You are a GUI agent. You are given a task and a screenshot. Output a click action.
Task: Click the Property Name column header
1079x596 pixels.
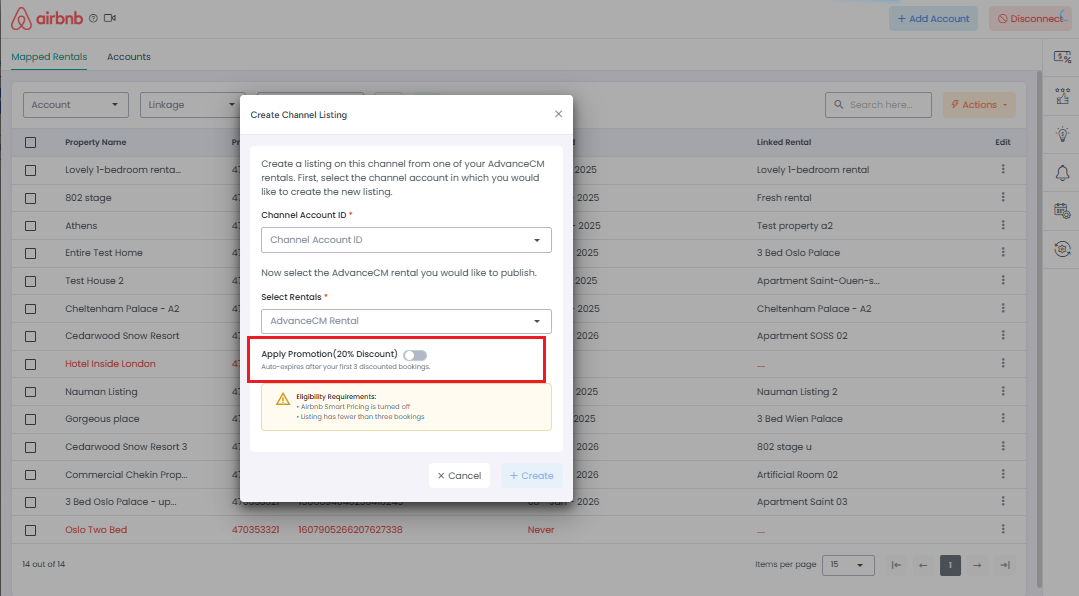pos(96,142)
